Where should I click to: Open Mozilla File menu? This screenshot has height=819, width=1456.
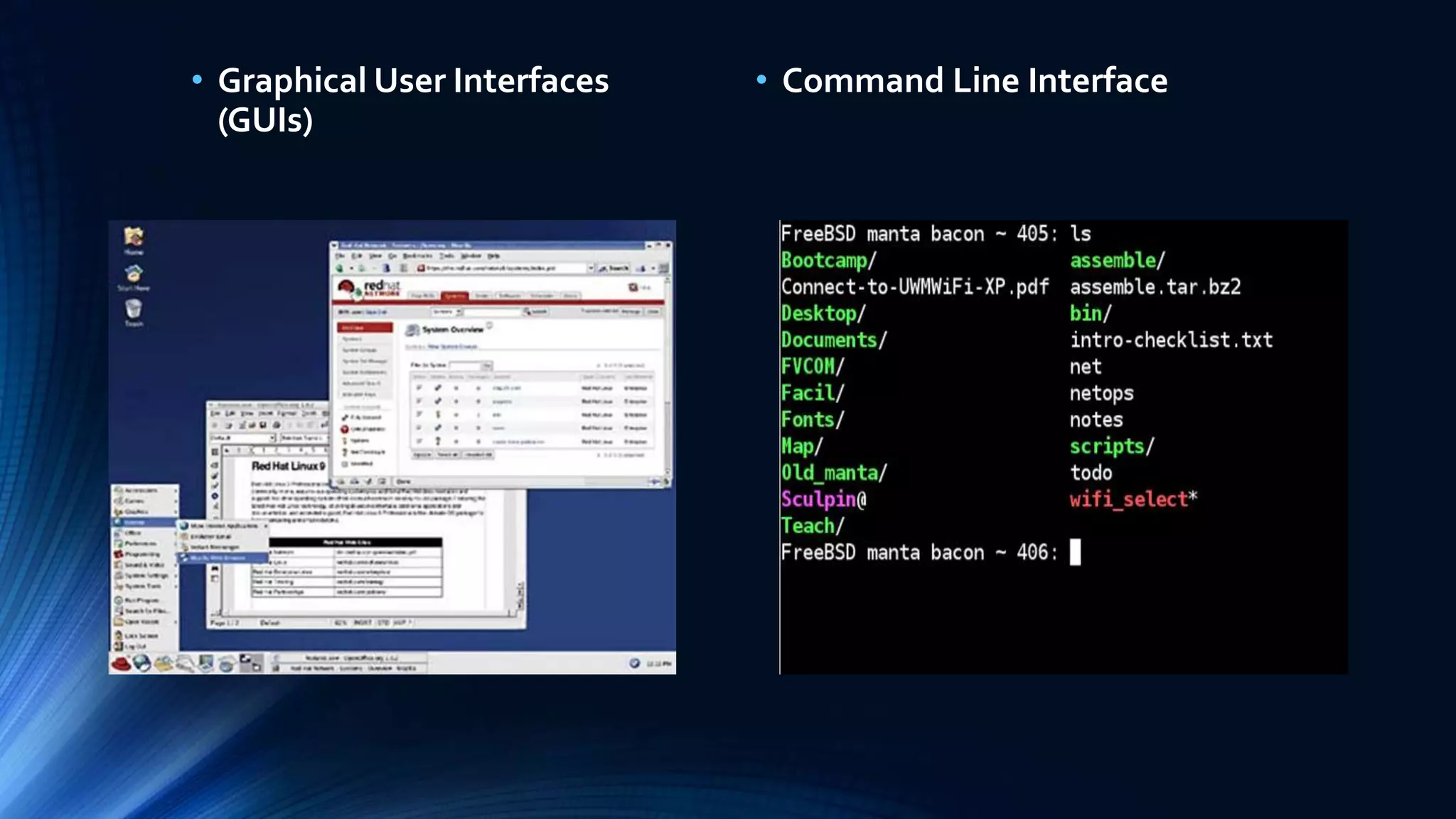coord(340,255)
